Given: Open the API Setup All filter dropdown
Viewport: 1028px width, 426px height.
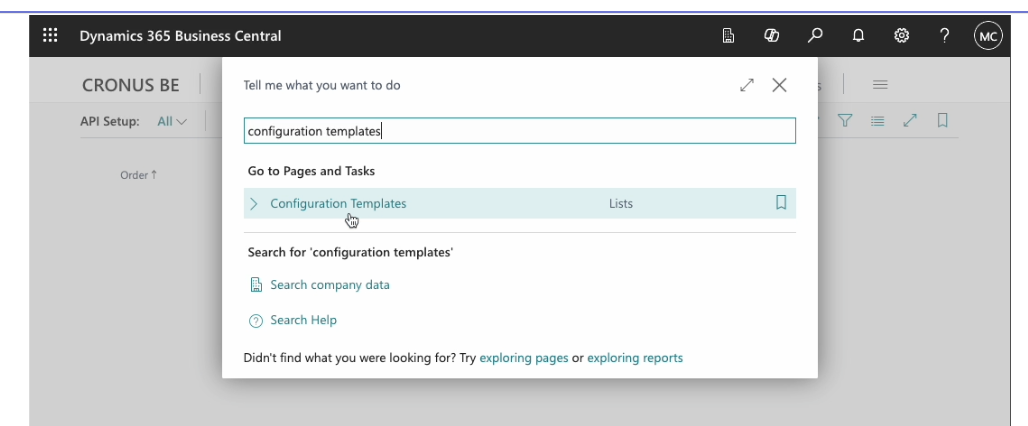Looking at the screenshot, I should 172,121.
